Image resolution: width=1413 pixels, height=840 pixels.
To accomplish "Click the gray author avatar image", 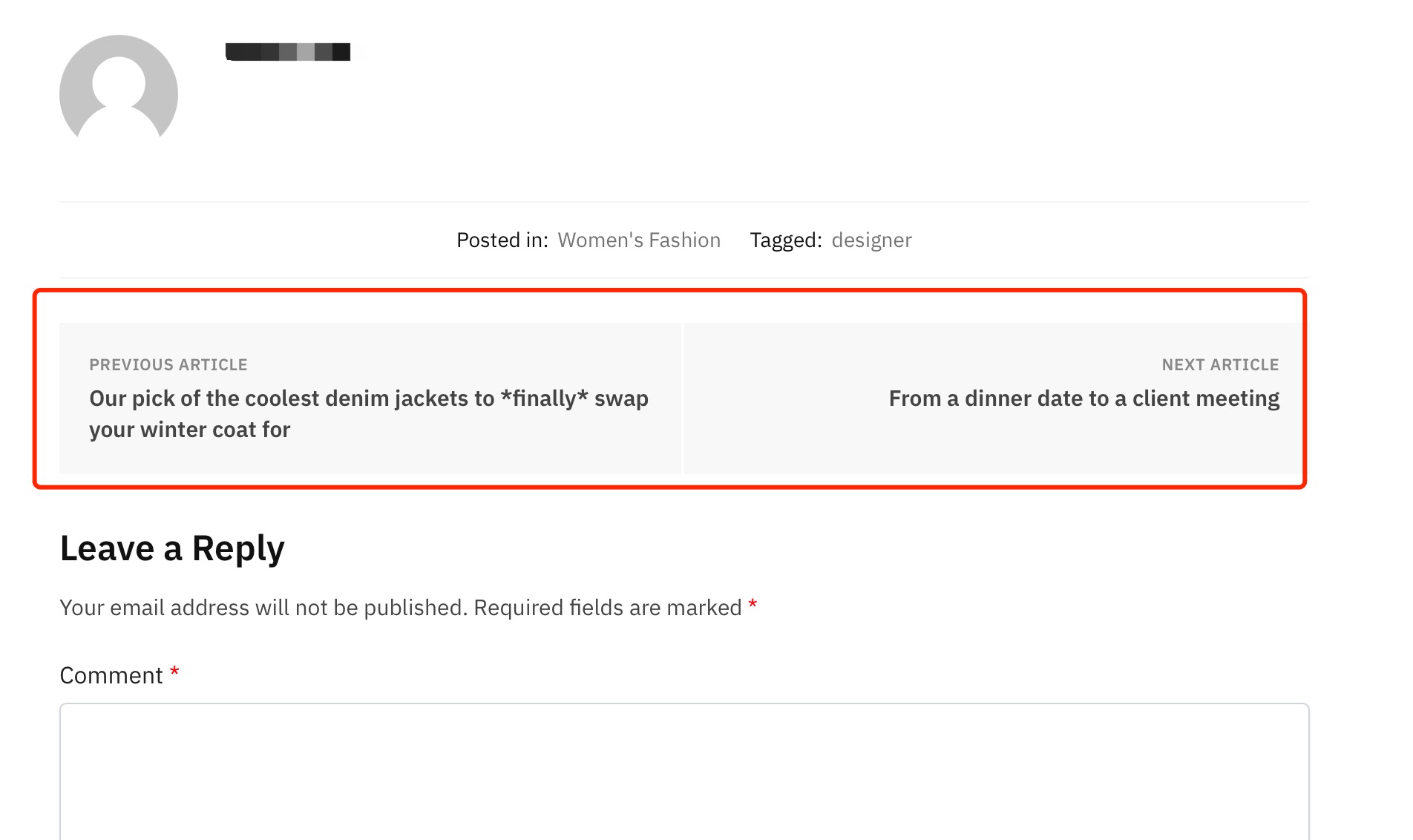I will (x=119, y=89).
